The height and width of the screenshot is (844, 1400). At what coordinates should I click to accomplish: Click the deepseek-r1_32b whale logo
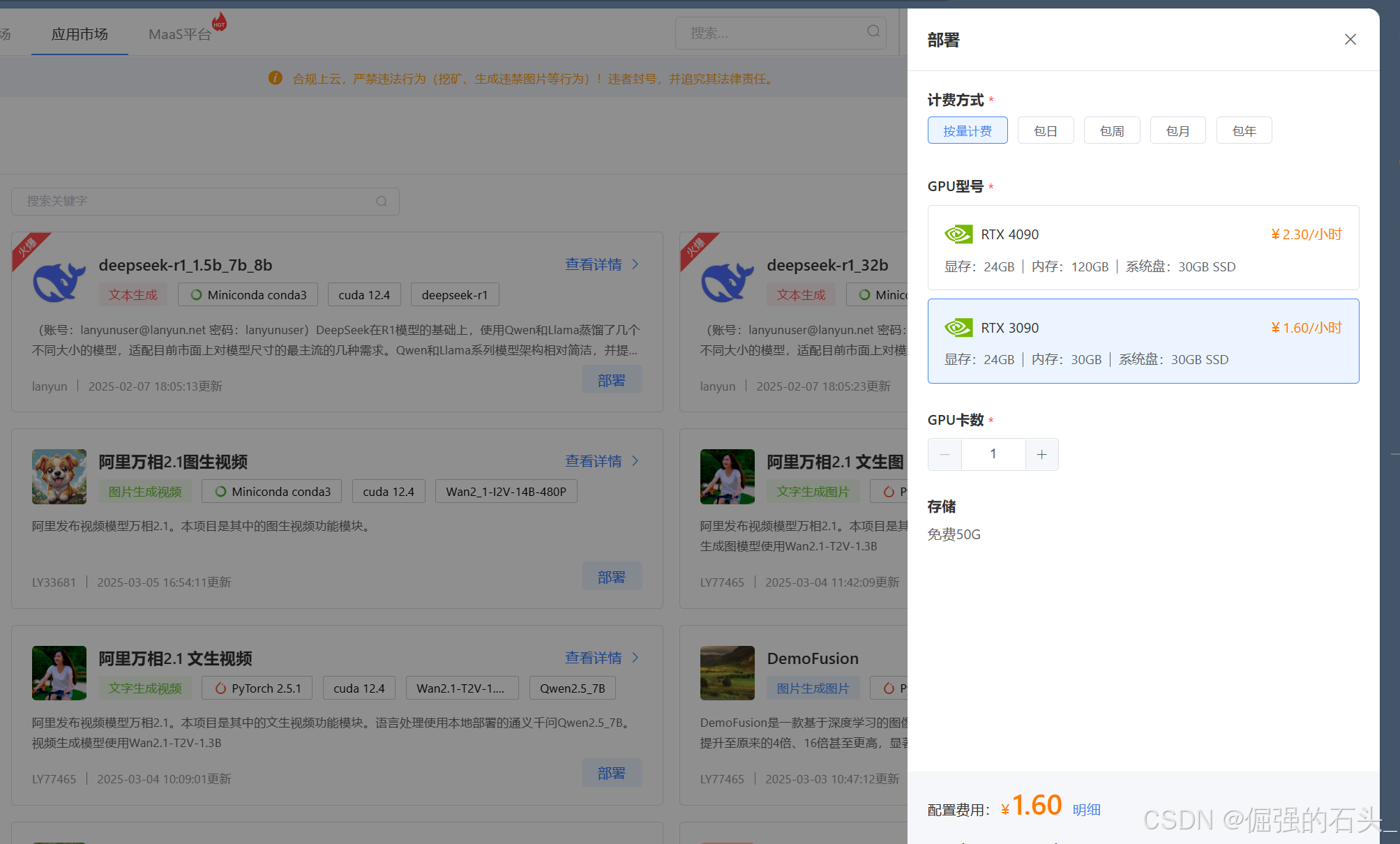tap(727, 281)
